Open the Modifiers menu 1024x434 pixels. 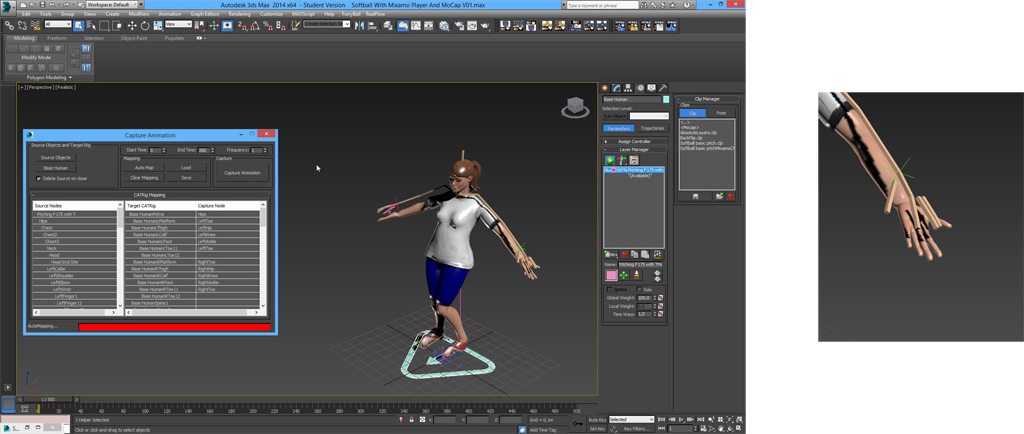138,14
